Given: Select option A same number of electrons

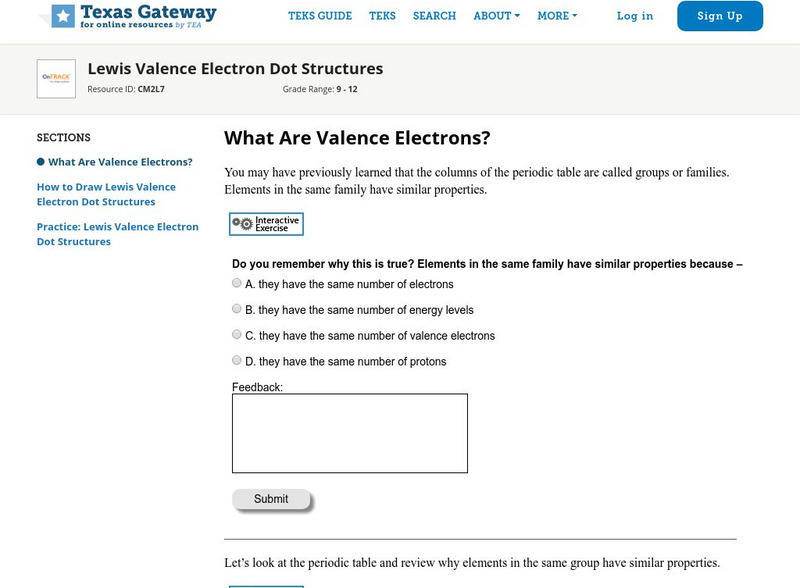Looking at the screenshot, I should tap(237, 284).
